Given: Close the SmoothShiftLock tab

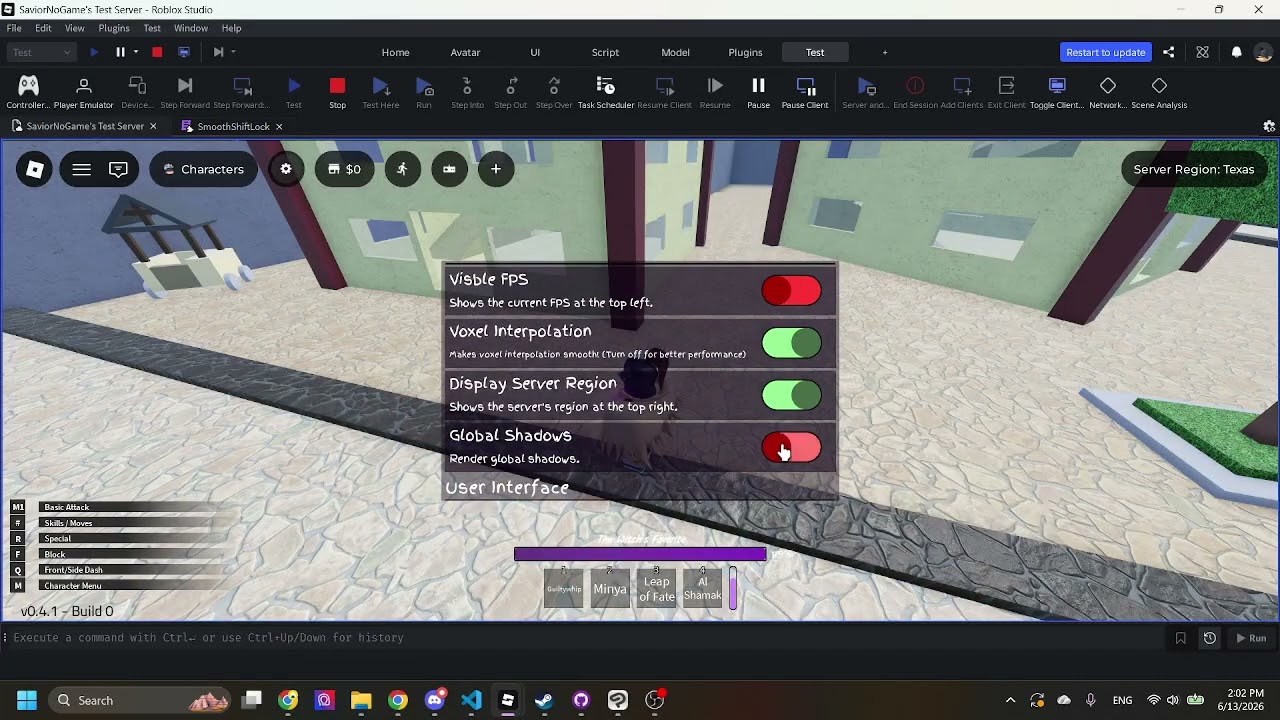Looking at the screenshot, I should tap(279, 127).
